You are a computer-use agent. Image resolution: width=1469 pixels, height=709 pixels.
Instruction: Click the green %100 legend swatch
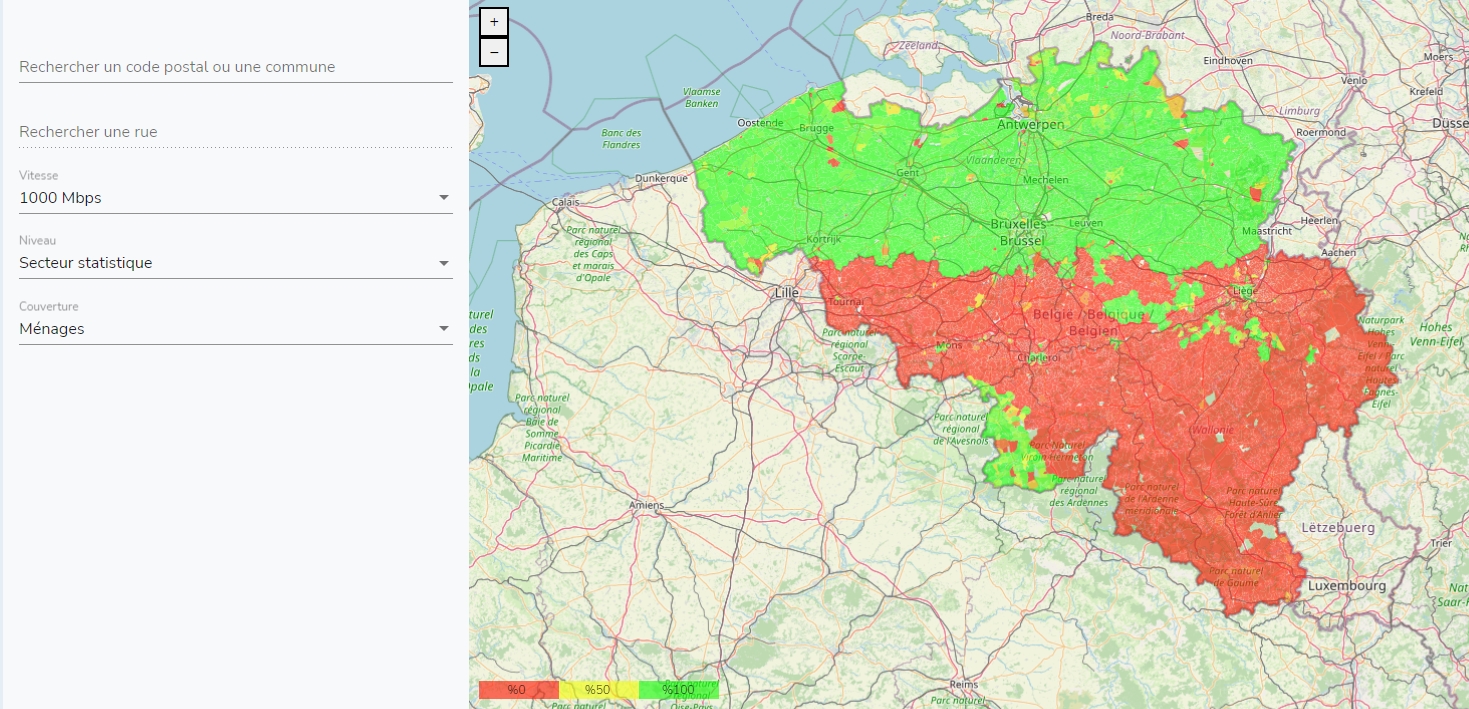point(678,690)
